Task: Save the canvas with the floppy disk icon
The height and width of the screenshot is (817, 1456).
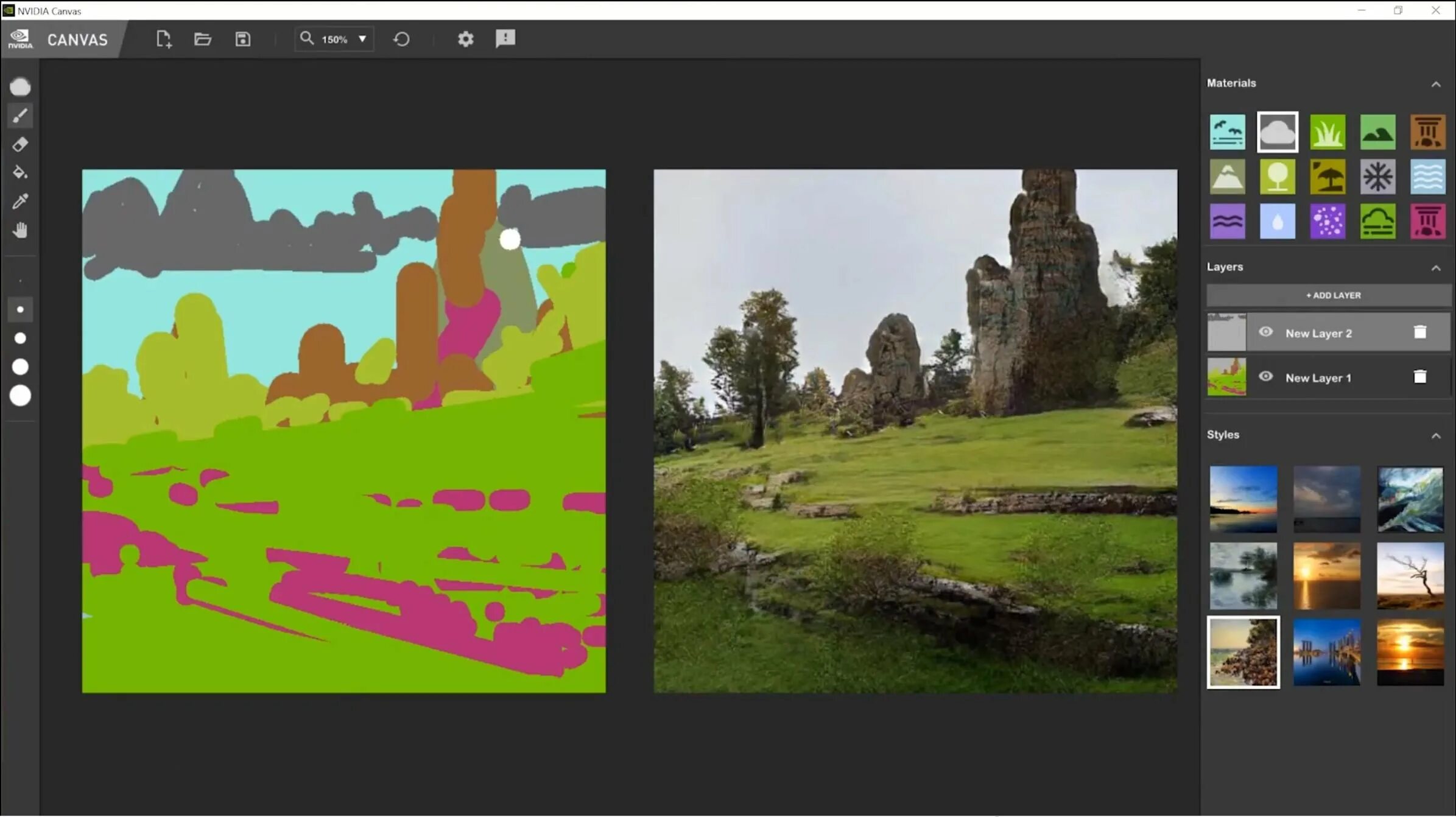Action: pos(242,39)
